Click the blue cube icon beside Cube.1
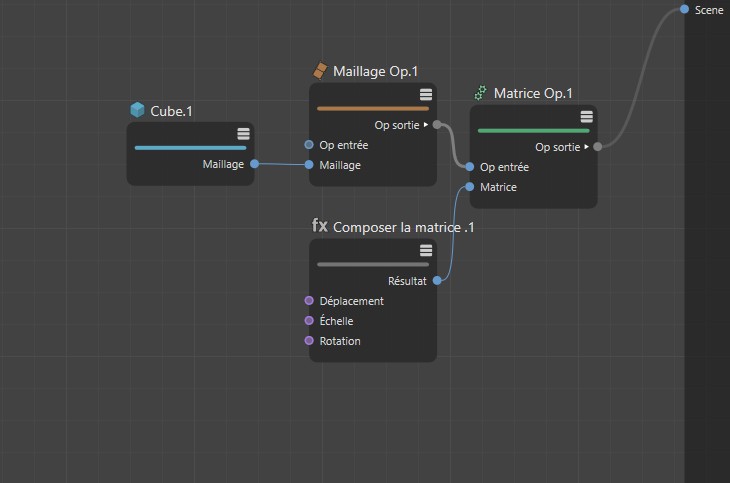This screenshot has width=730, height=483. coord(137,110)
